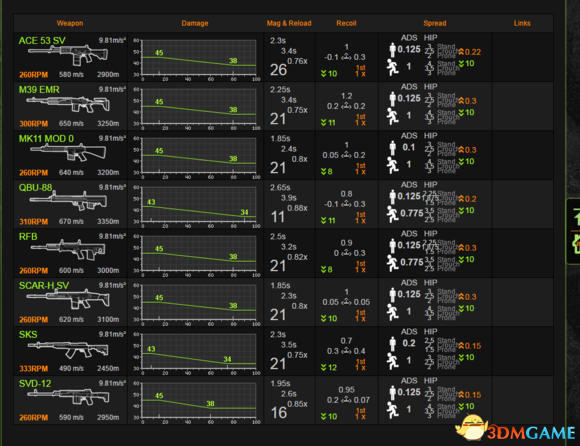Click 0.88x reload multiplier in QBU-88 row
The image size is (580, 446).
(x=297, y=208)
